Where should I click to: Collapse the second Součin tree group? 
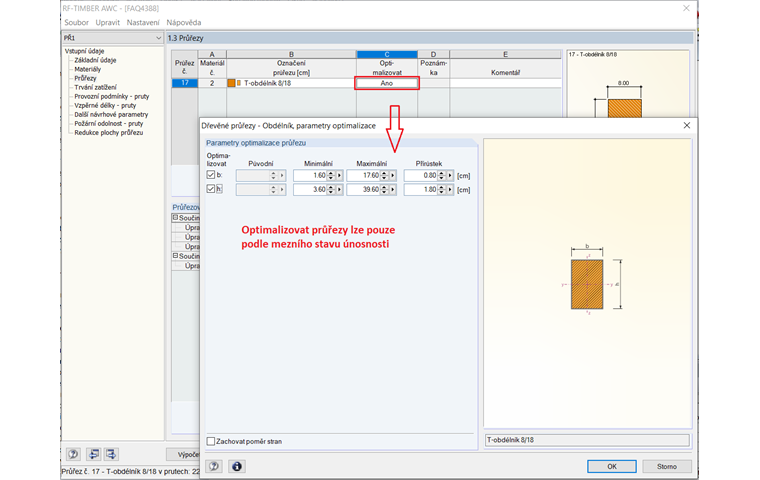(x=175, y=256)
